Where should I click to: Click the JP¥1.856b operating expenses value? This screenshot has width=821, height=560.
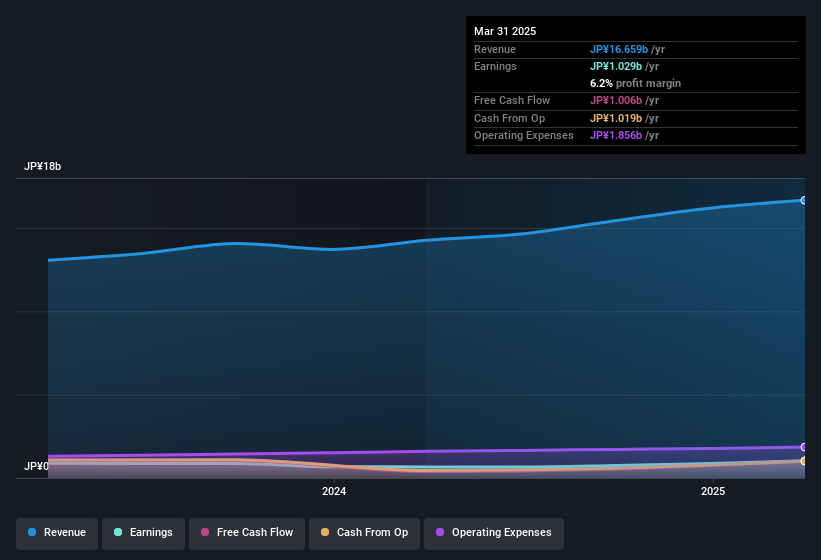pos(616,136)
